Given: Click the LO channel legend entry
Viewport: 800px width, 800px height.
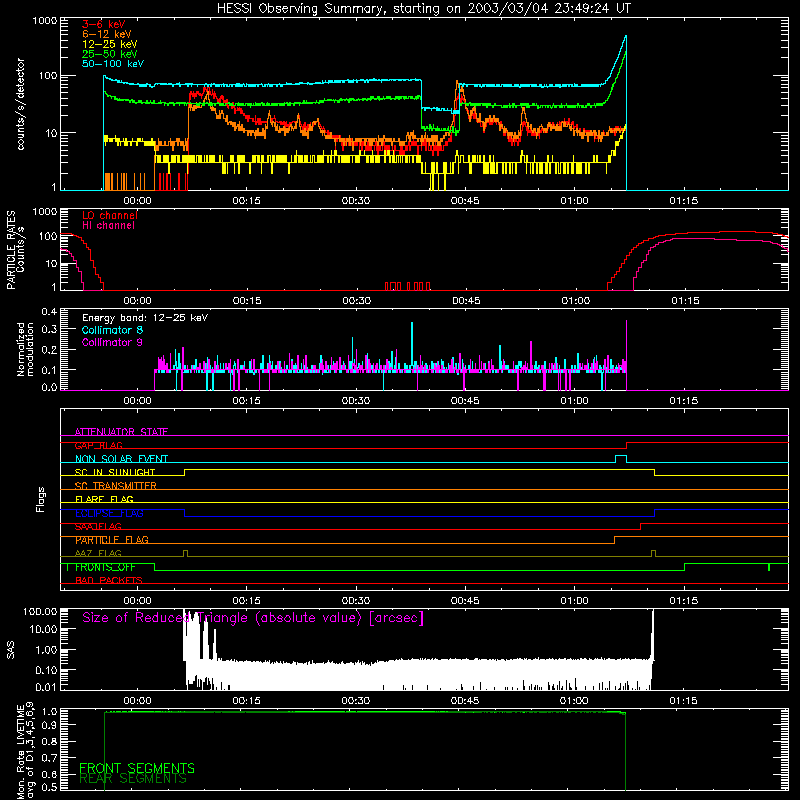Looking at the screenshot, I should click(109, 215).
